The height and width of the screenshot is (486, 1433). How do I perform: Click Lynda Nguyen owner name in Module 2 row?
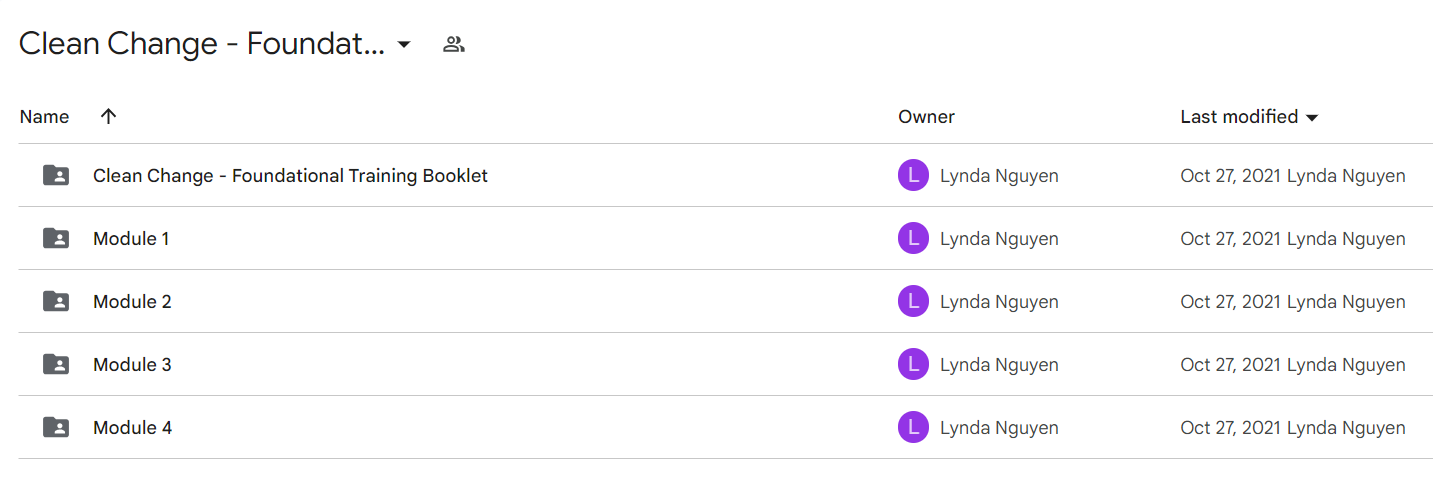tap(999, 302)
